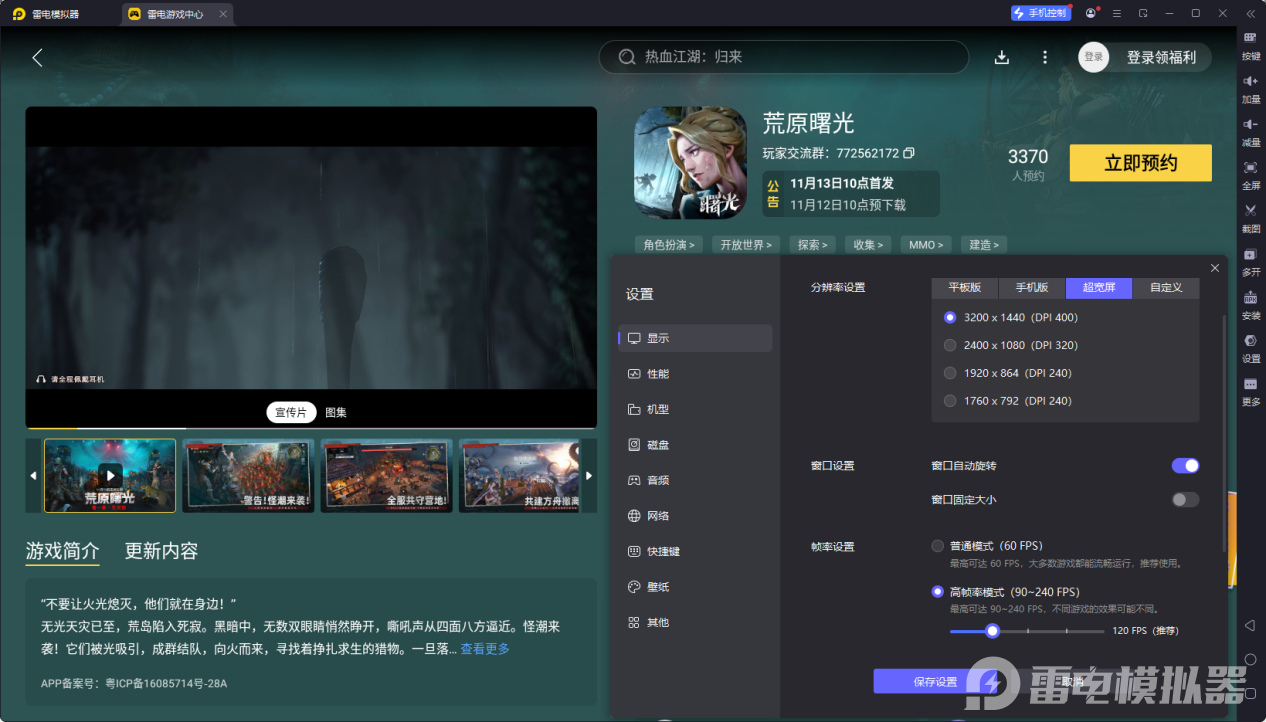The height and width of the screenshot is (722, 1266).
Task: Install an APK using the 安装 icon
Action: [x=1251, y=305]
